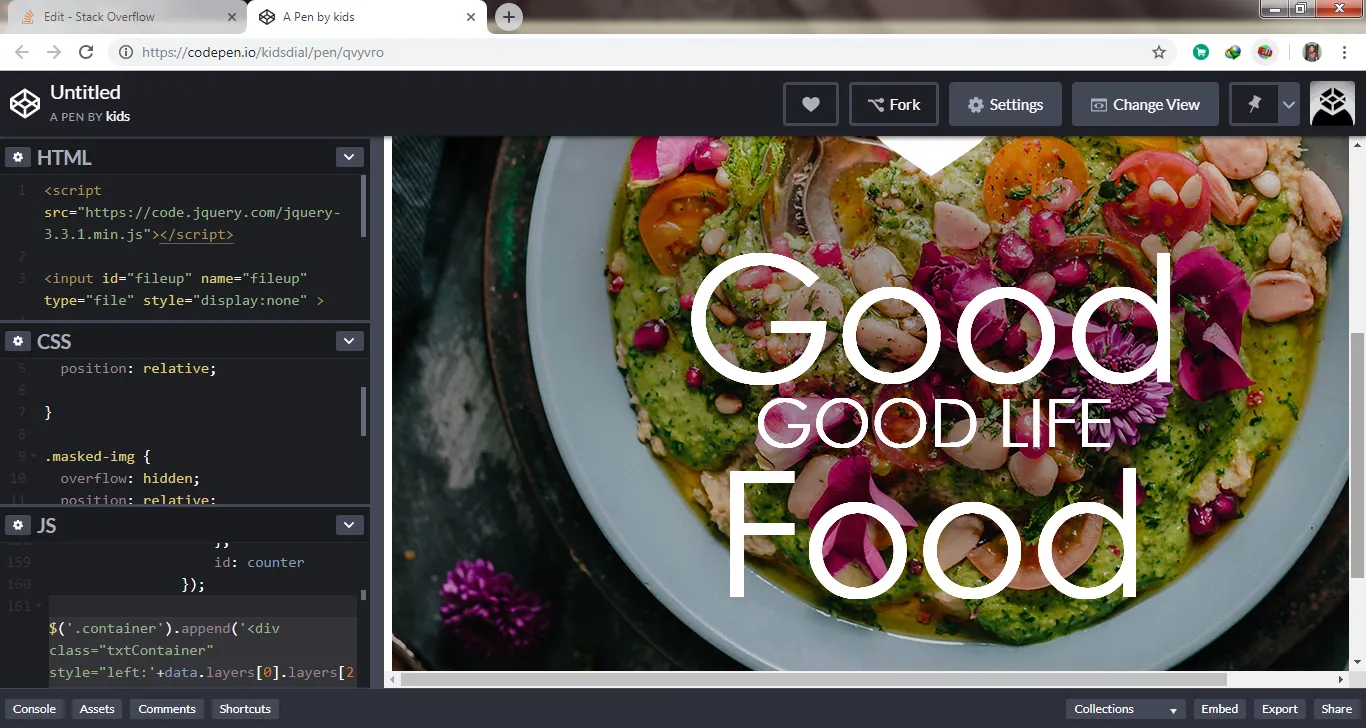Place cursor on '.masked-img {' CSS line
1366x728 pixels.
click(97, 456)
